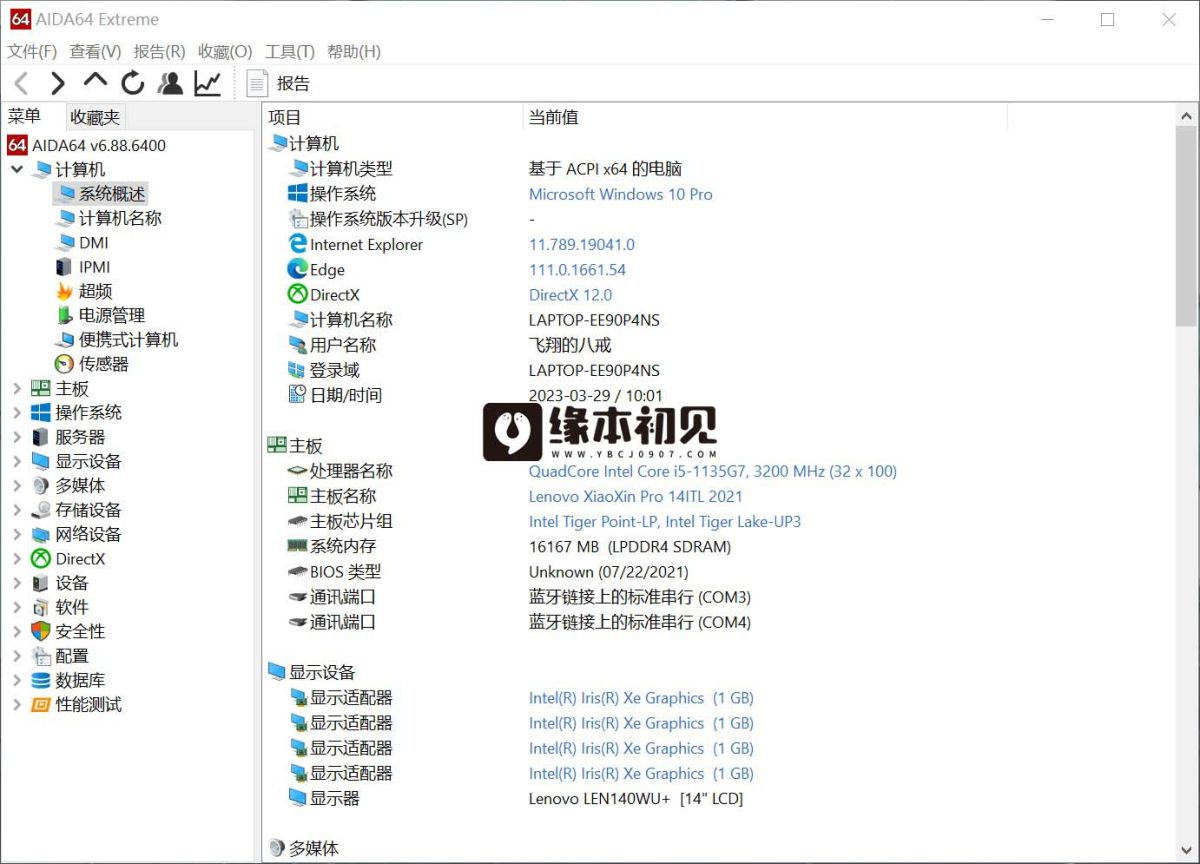Click the 超频 flame icon
The height and width of the screenshot is (864, 1200).
click(64, 291)
